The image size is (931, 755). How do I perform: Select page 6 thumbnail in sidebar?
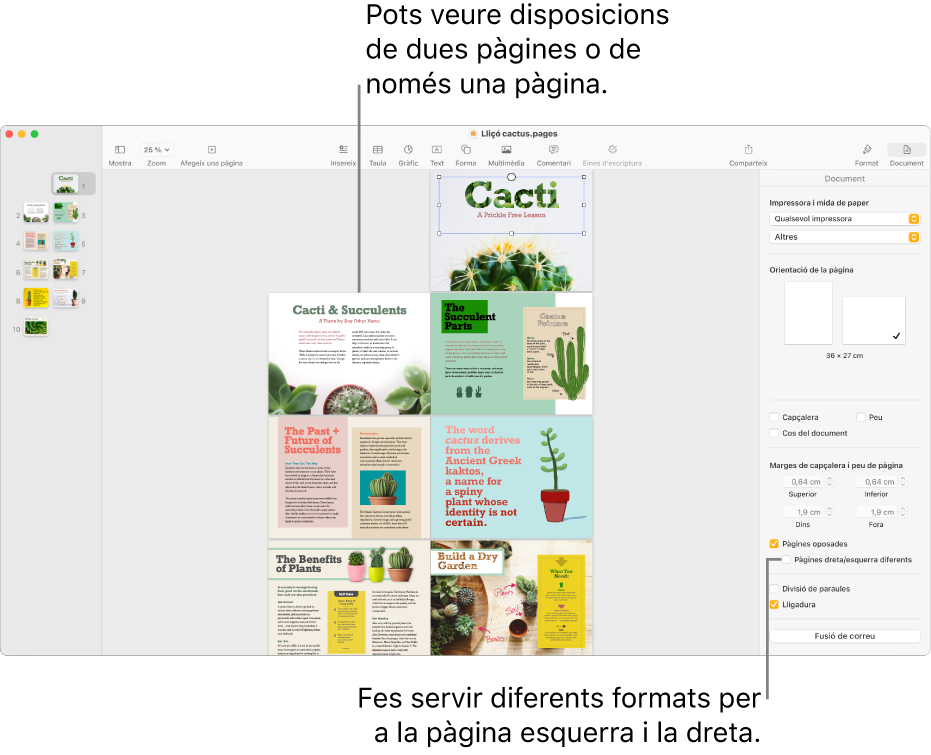coord(36,269)
